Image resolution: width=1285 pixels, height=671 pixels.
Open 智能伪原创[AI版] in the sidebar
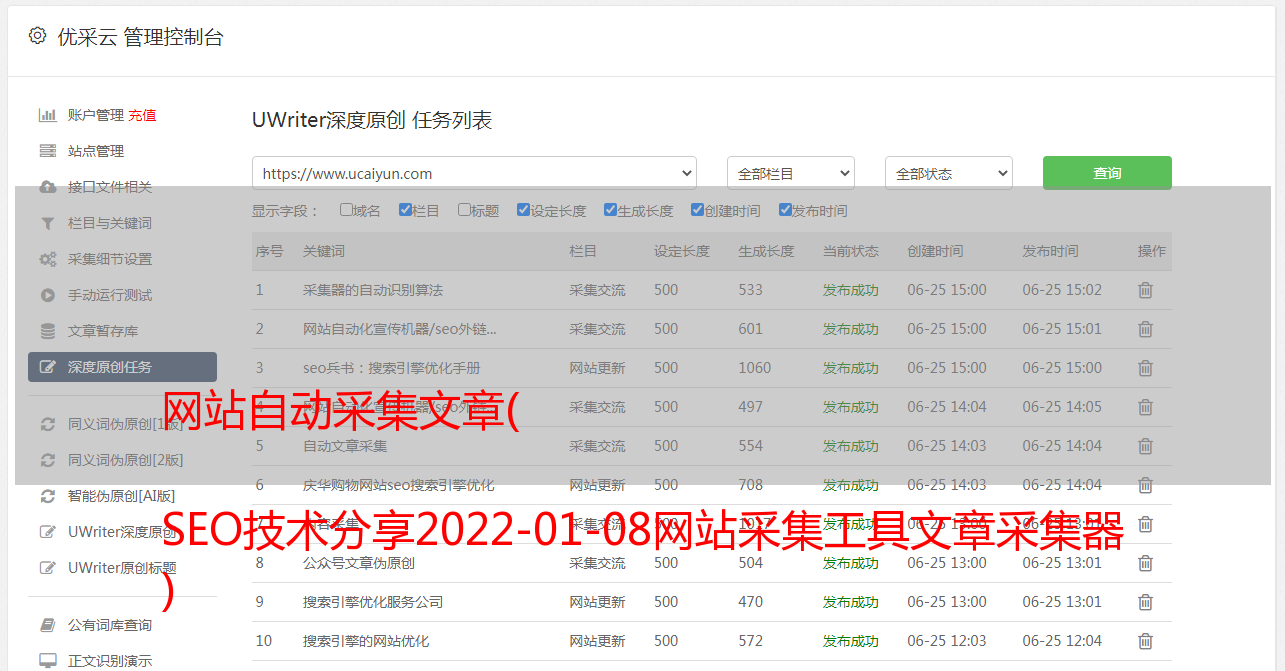tap(122, 496)
